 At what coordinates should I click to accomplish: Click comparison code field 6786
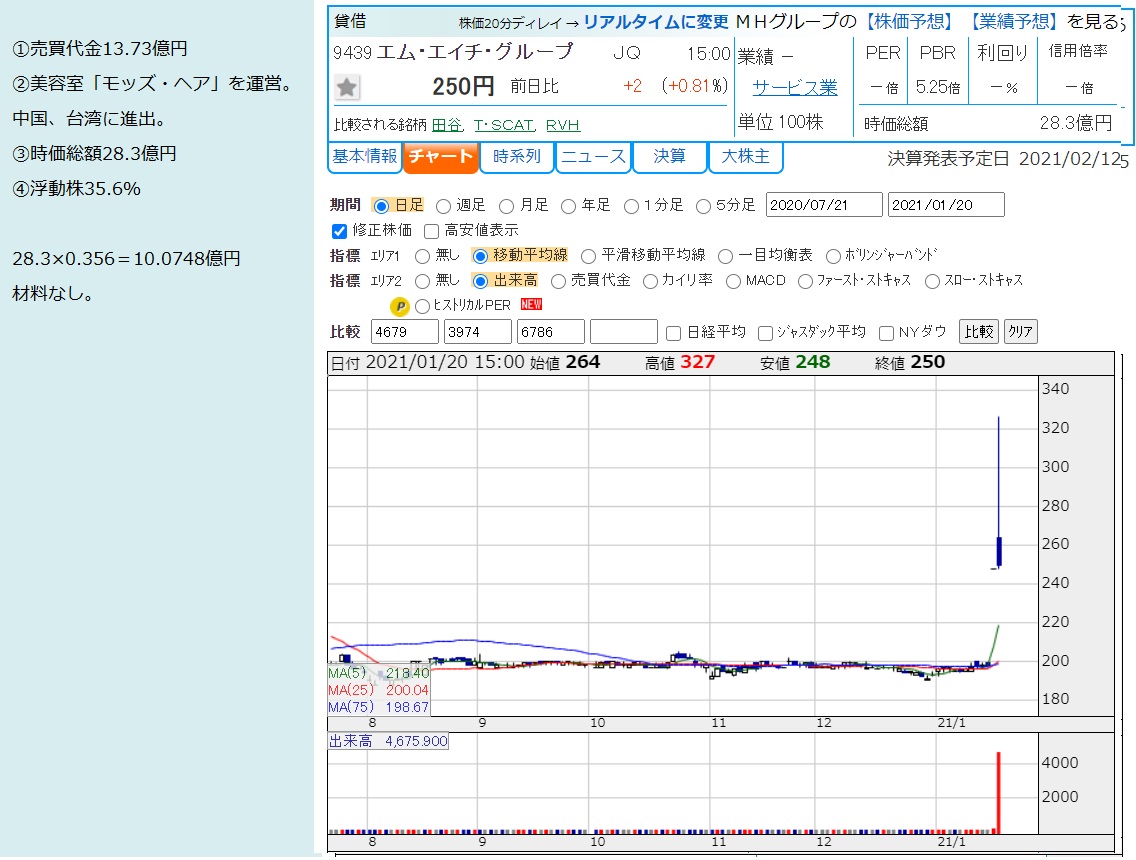551,332
